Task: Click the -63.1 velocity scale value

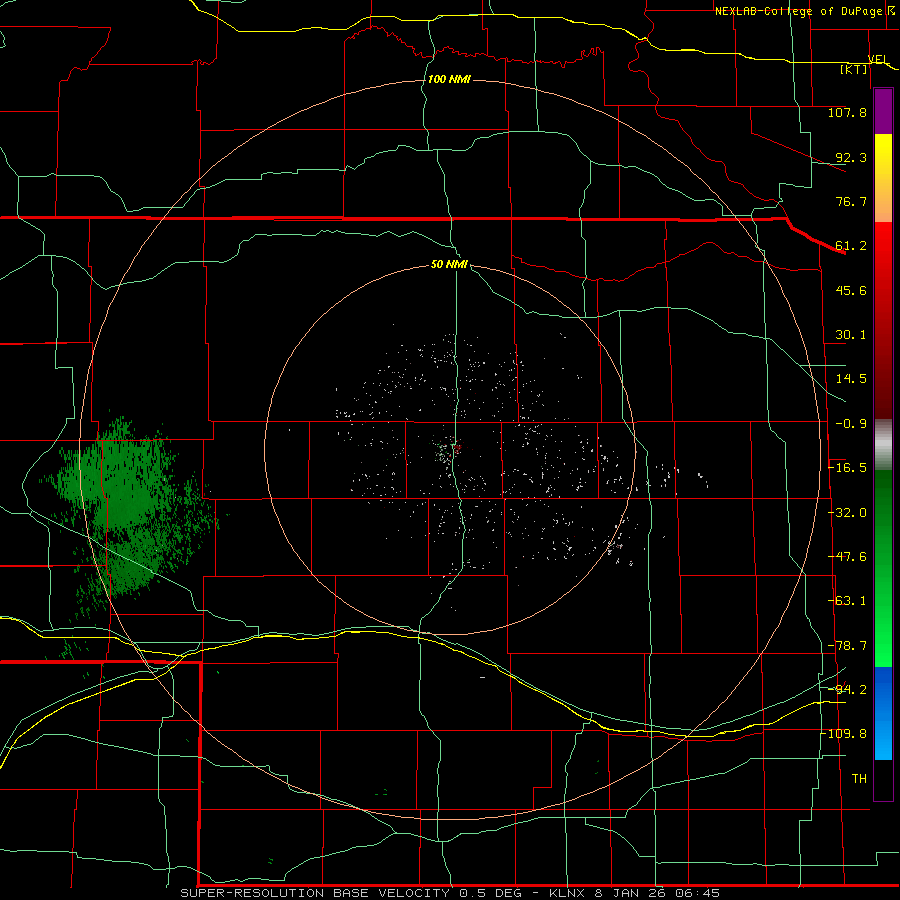Action: (x=847, y=601)
